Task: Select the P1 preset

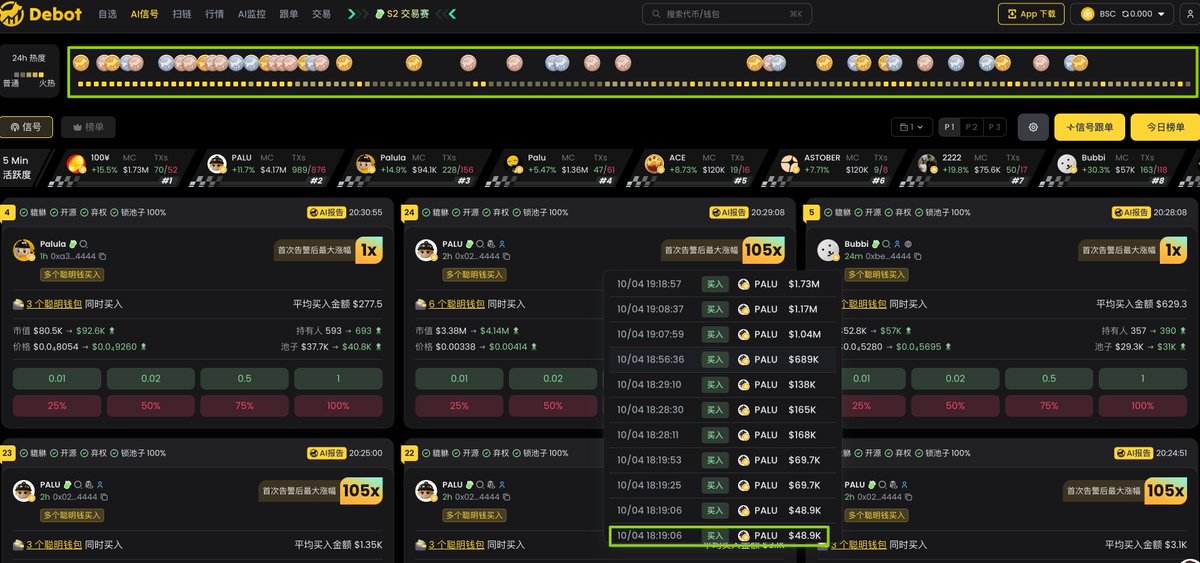Action: (x=950, y=127)
